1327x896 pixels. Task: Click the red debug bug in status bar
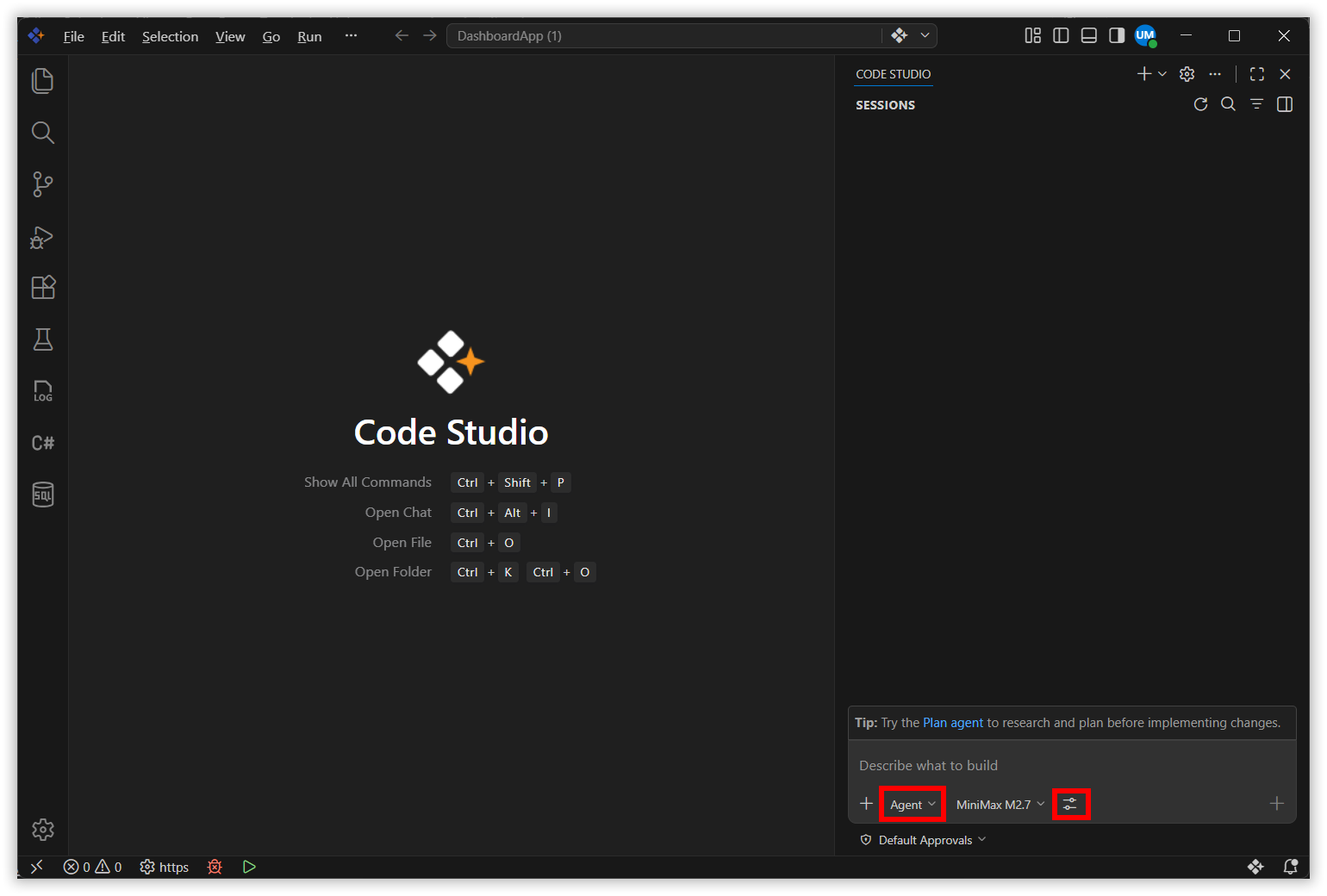point(215,867)
